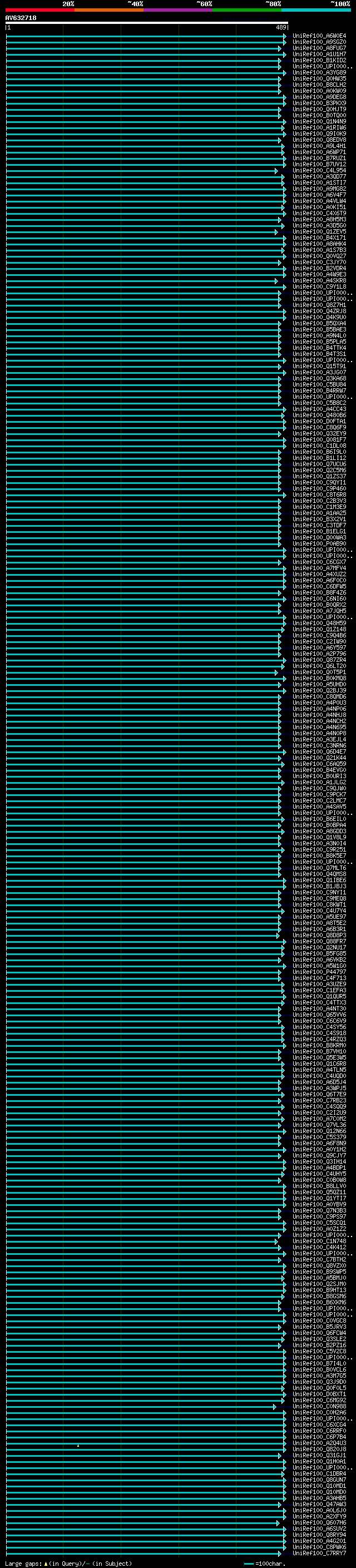356x1568 pixels.
Task: Click the white query sequence bar
Action: 147,23
